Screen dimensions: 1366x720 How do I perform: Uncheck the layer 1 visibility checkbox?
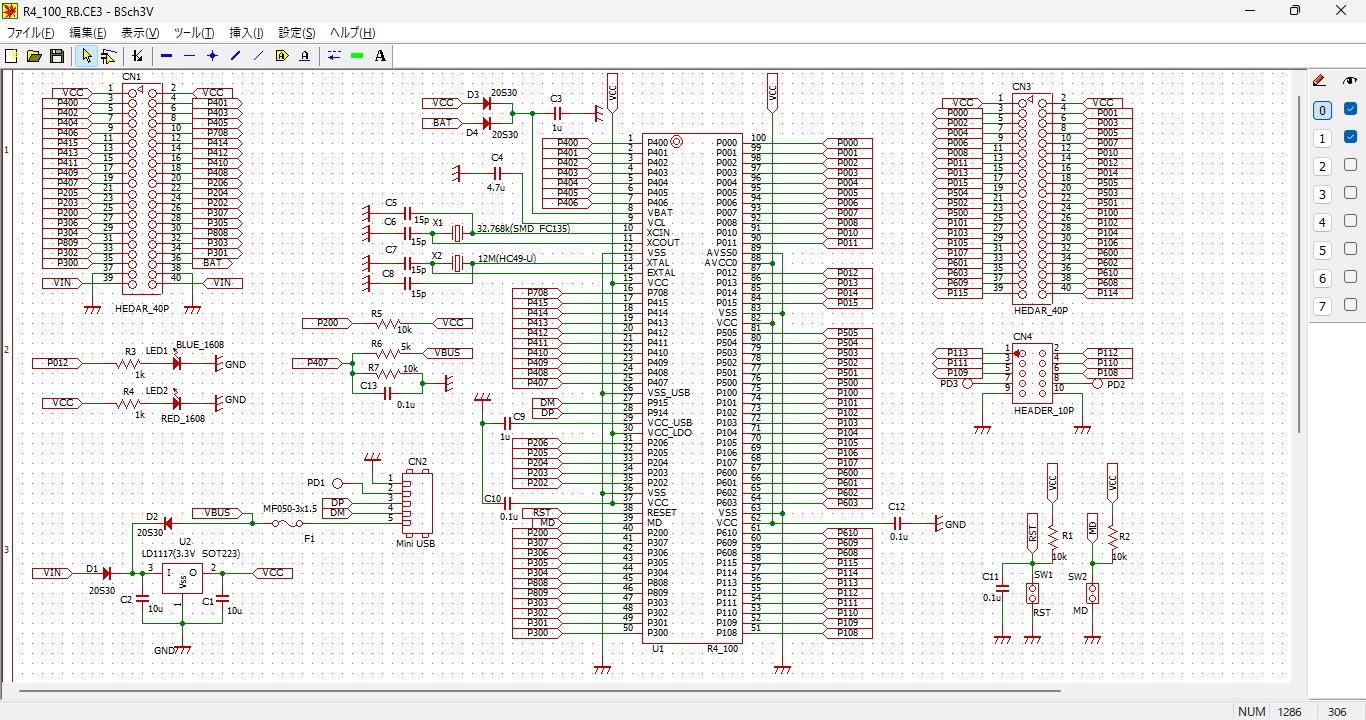click(1350, 138)
